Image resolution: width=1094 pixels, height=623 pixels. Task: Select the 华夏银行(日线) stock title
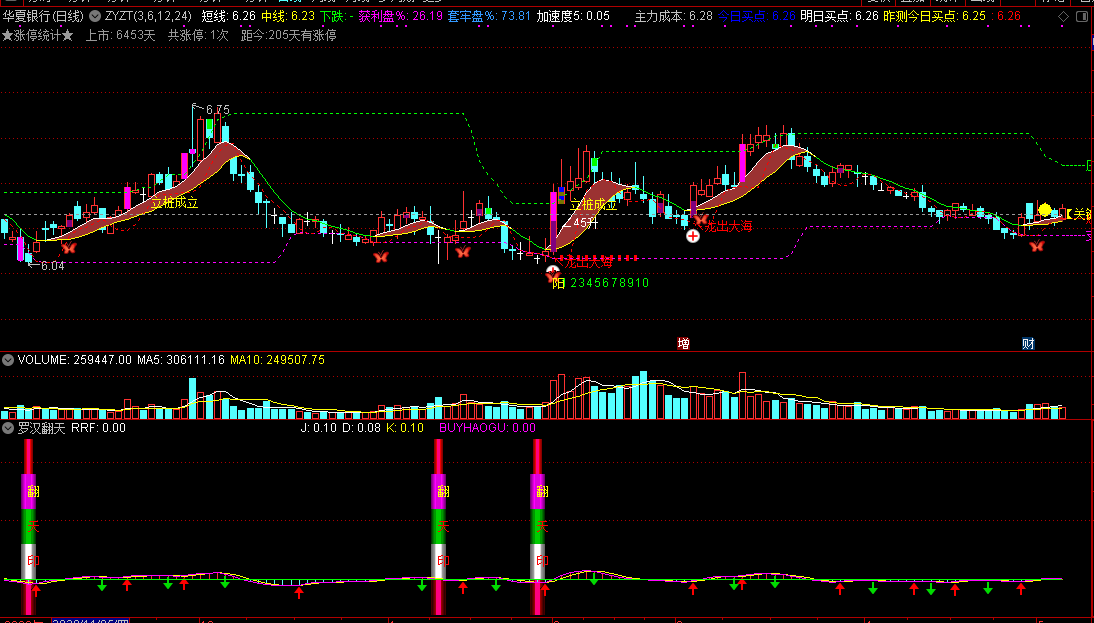click(x=43, y=16)
